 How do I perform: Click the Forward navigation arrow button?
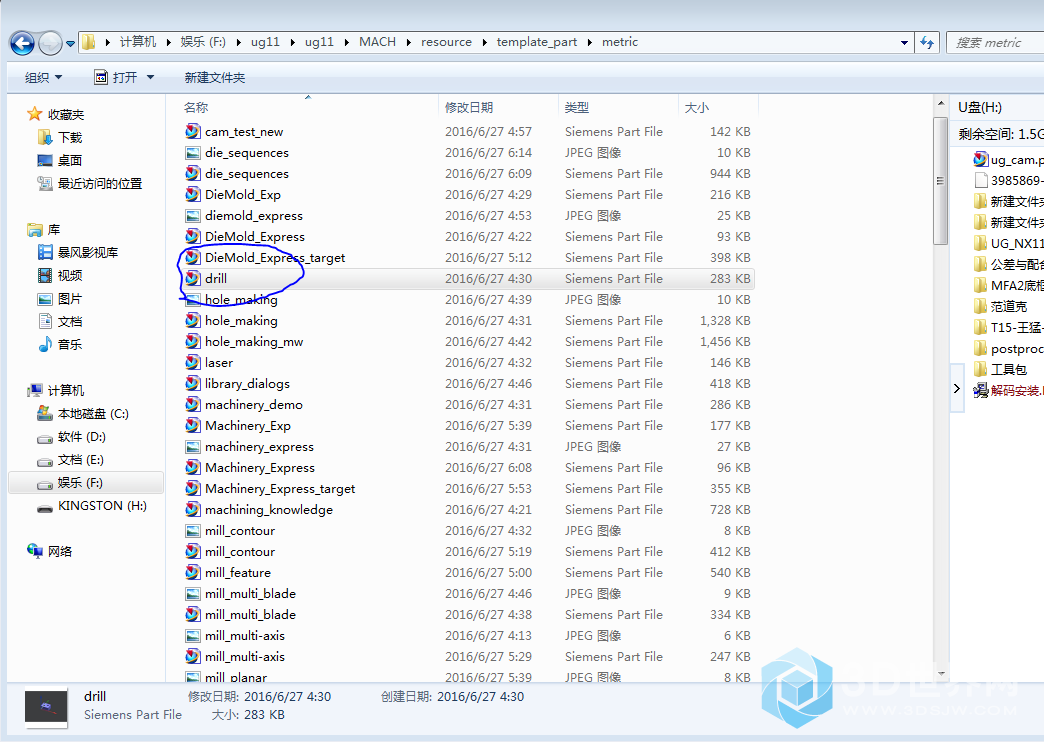click(50, 43)
